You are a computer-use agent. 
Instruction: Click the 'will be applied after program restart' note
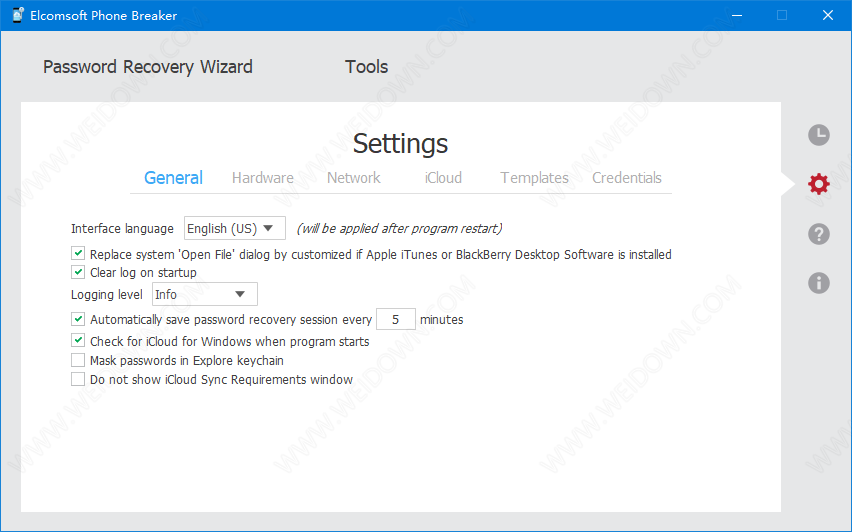(x=399, y=229)
